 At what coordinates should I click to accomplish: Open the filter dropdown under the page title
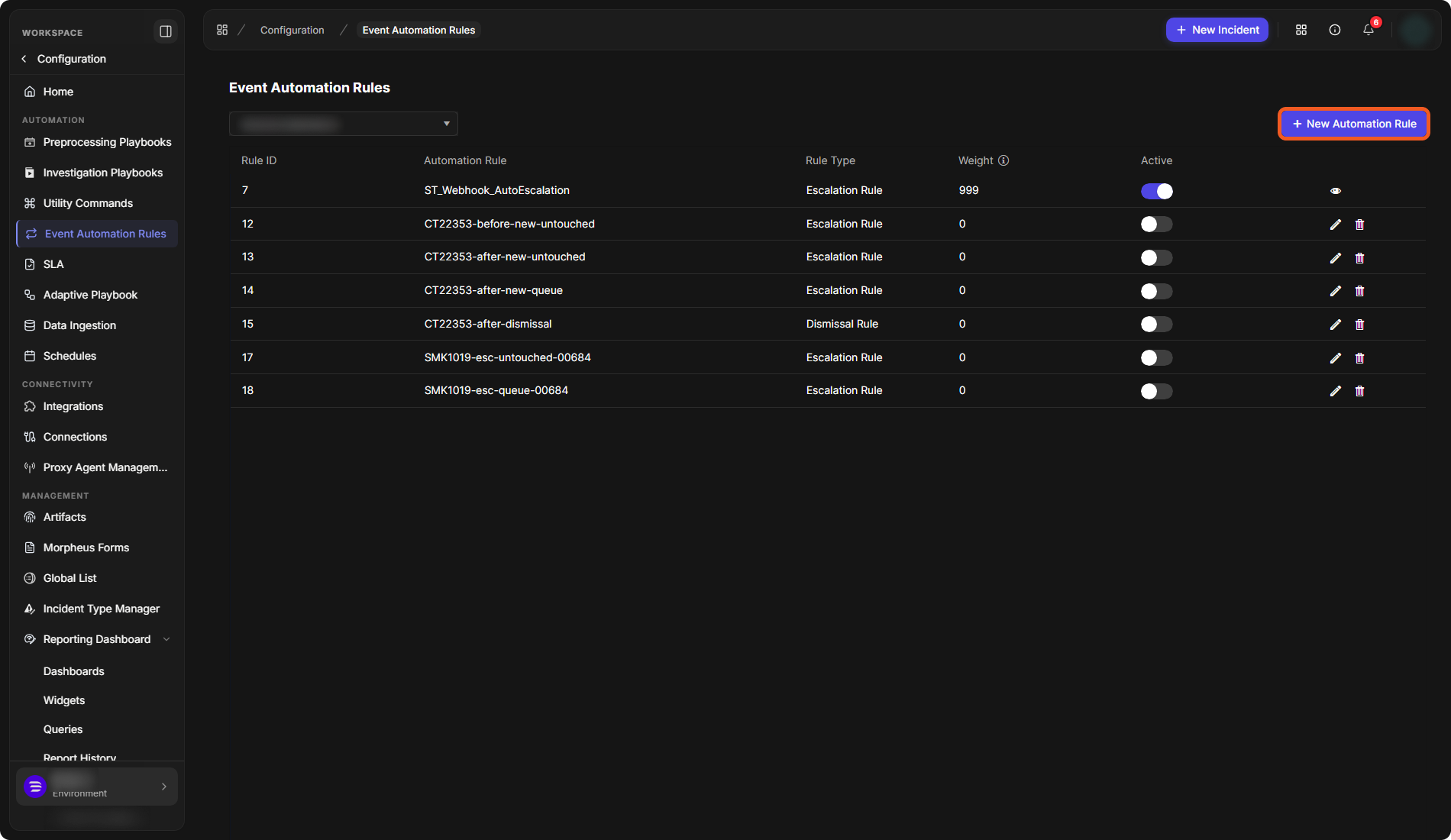pos(344,124)
